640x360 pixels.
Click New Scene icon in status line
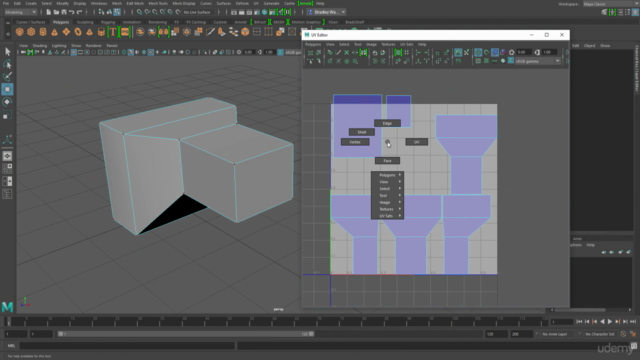[x=48, y=12]
